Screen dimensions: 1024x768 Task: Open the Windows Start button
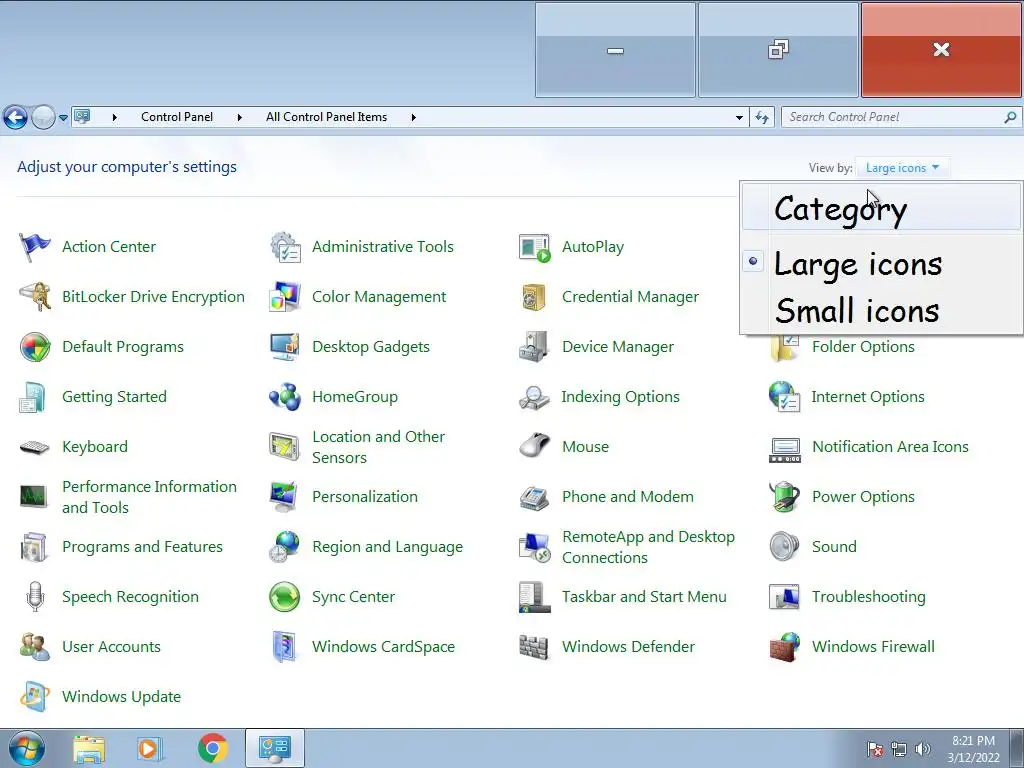click(x=27, y=748)
